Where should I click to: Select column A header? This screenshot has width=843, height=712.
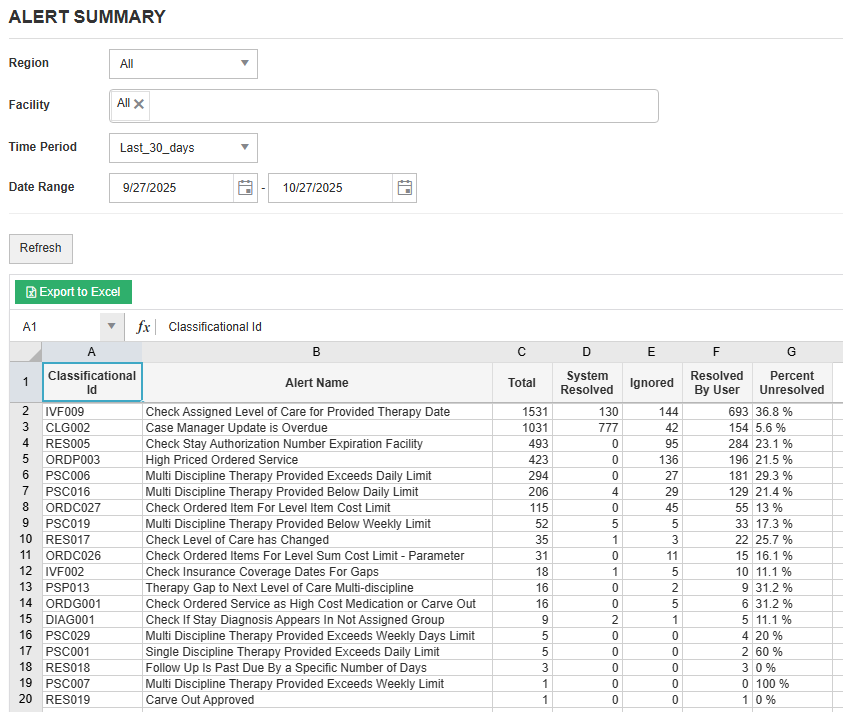pos(92,352)
